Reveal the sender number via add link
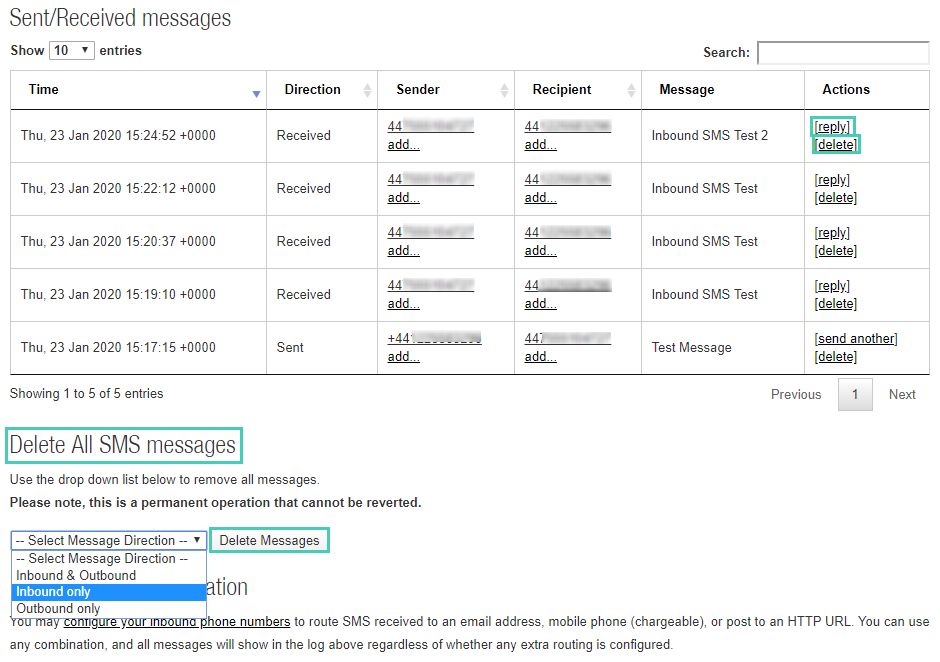 (x=403, y=144)
